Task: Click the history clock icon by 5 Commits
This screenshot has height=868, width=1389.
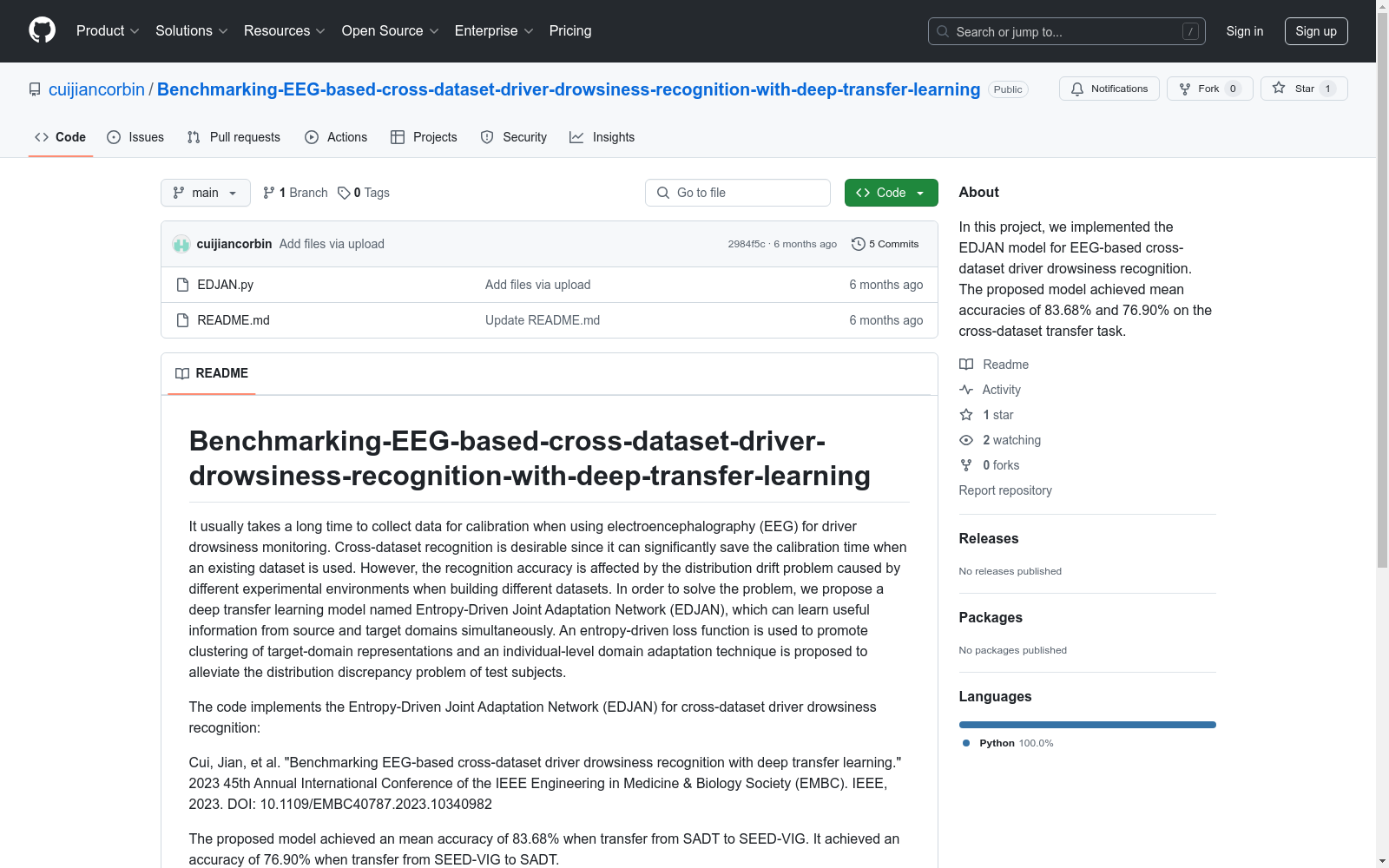Action: coord(859,244)
